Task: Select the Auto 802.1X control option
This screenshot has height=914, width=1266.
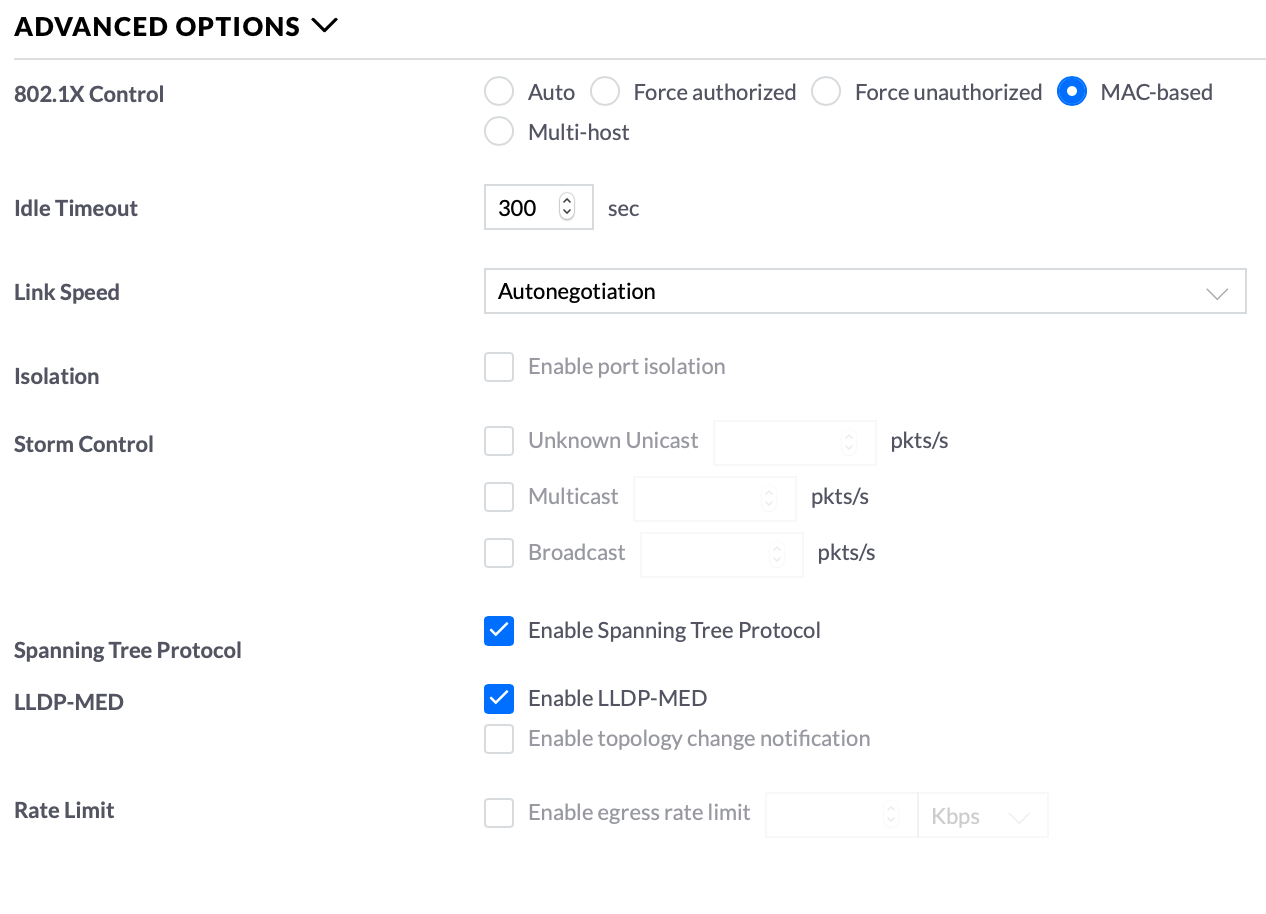Action: coord(499,92)
